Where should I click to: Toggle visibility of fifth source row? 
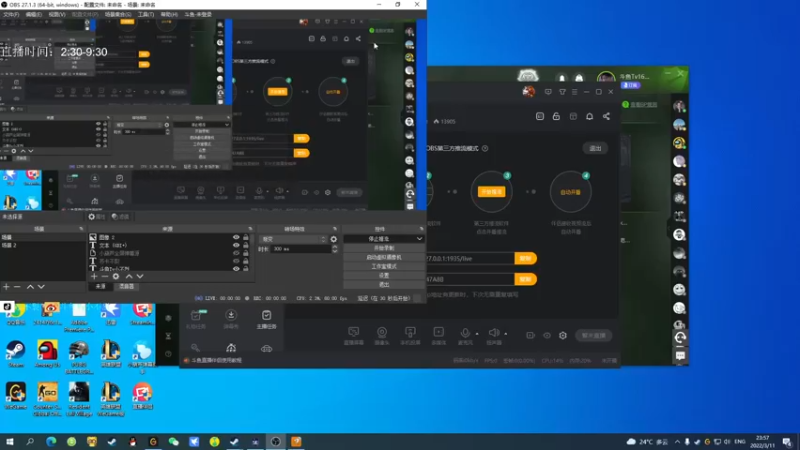(236, 268)
